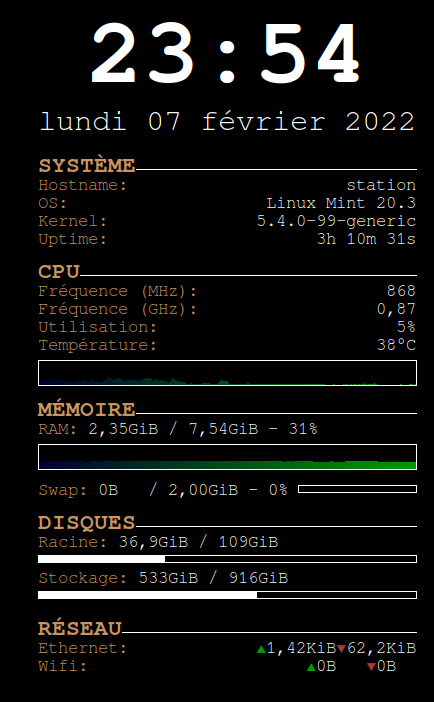Click the 23:54 clock display
434x702 pixels.
click(225, 53)
